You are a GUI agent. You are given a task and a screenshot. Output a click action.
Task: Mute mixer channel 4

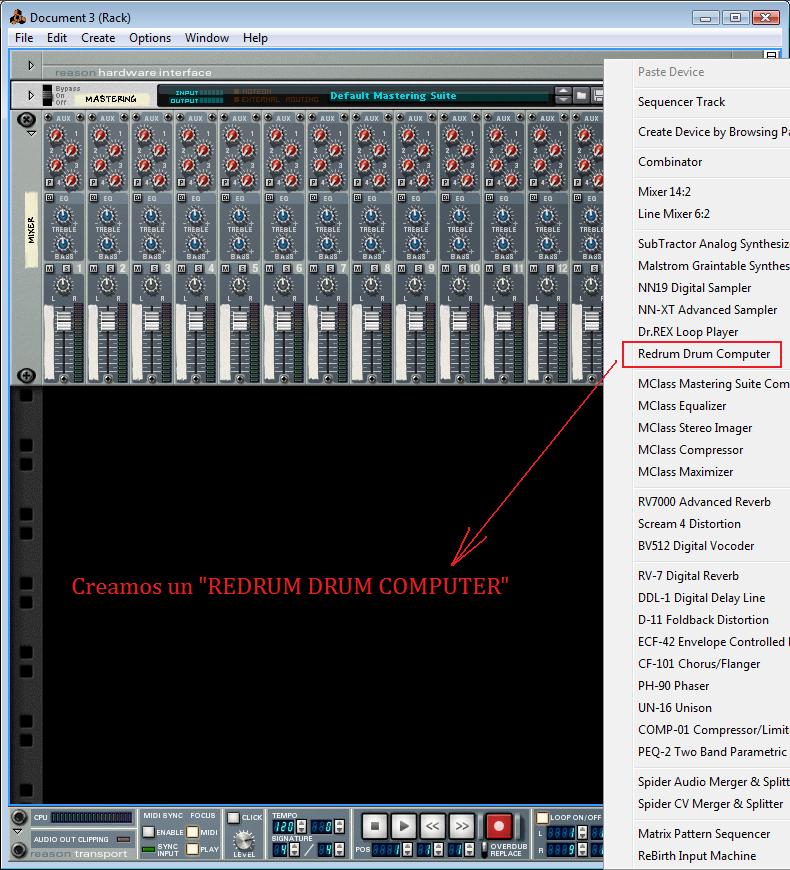click(x=181, y=268)
